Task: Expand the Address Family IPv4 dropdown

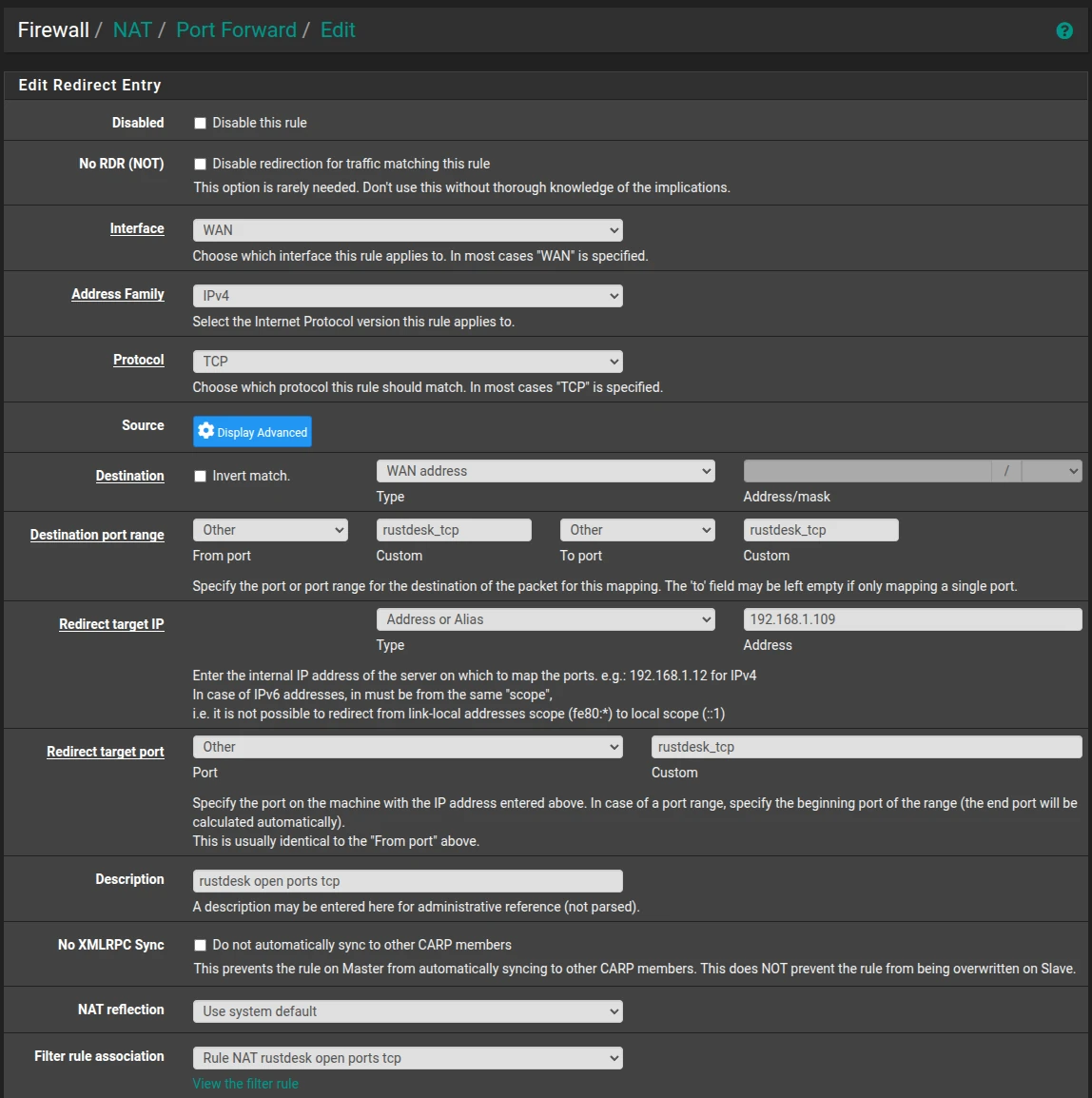Action: (x=407, y=296)
